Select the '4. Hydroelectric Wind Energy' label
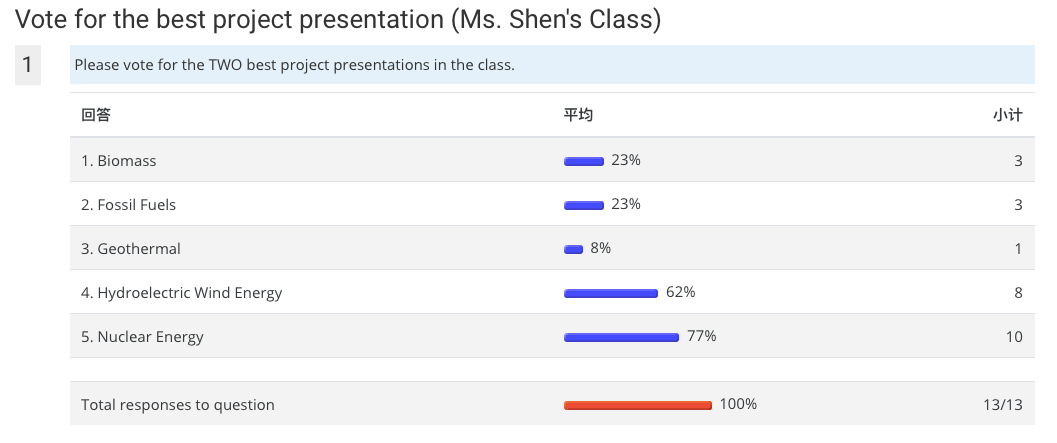The width and height of the screenshot is (1057, 443). 181,293
